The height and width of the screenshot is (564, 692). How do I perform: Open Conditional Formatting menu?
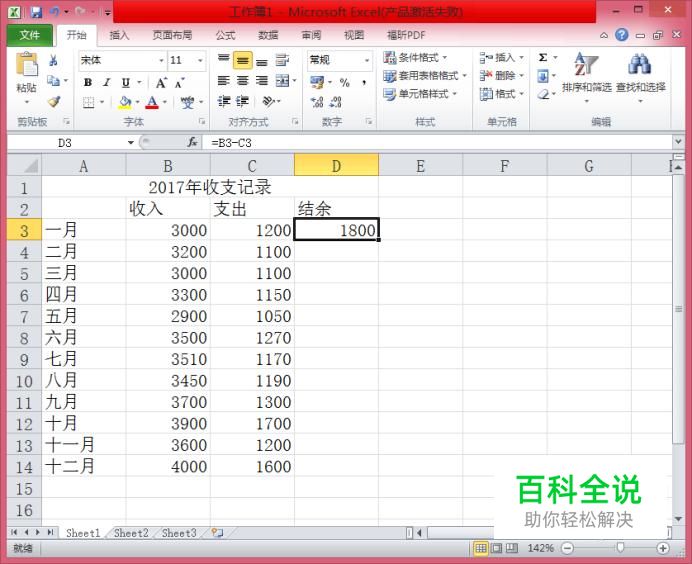coord(415,57)
